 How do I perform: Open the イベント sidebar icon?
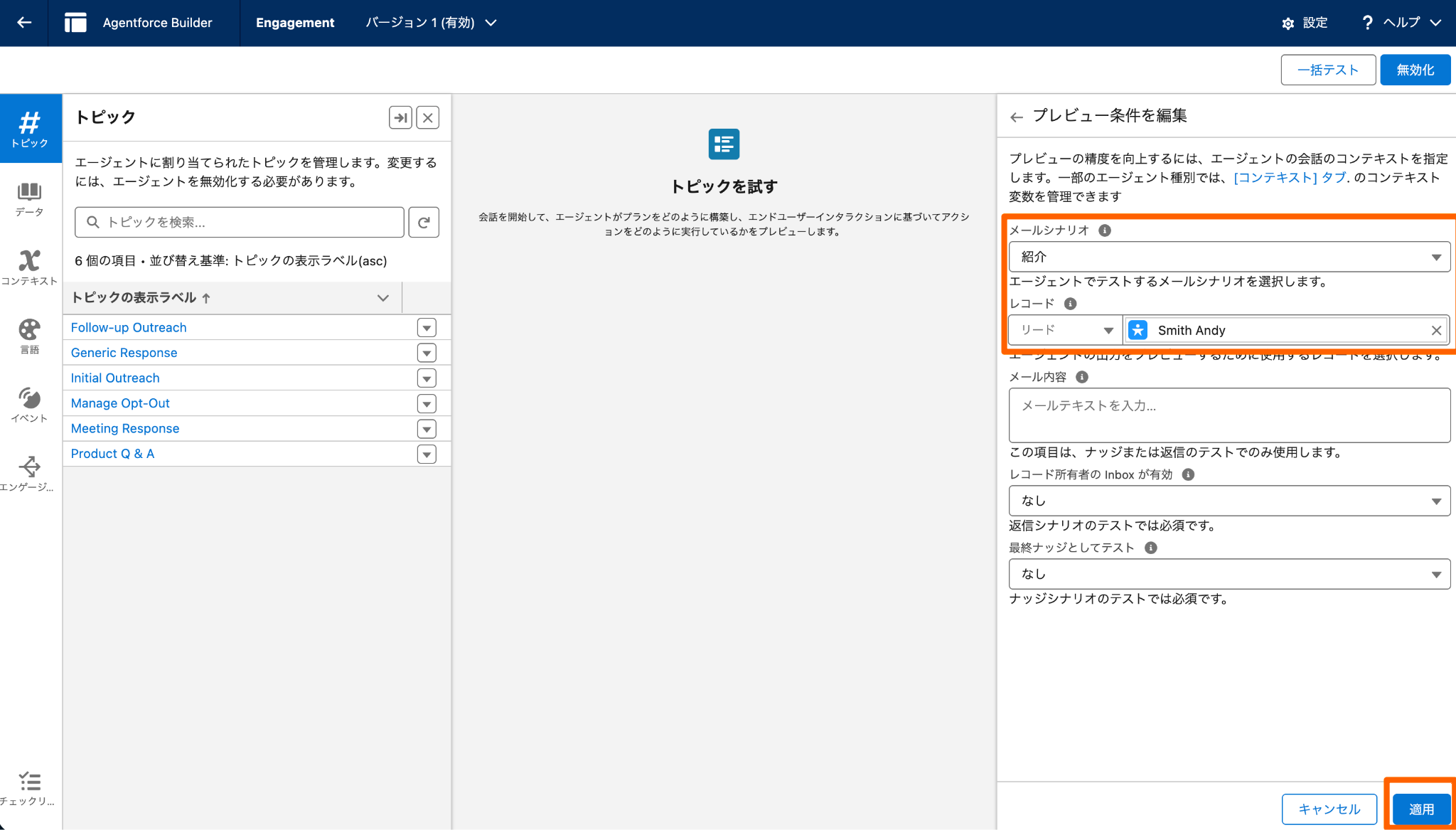pos(30,405)
